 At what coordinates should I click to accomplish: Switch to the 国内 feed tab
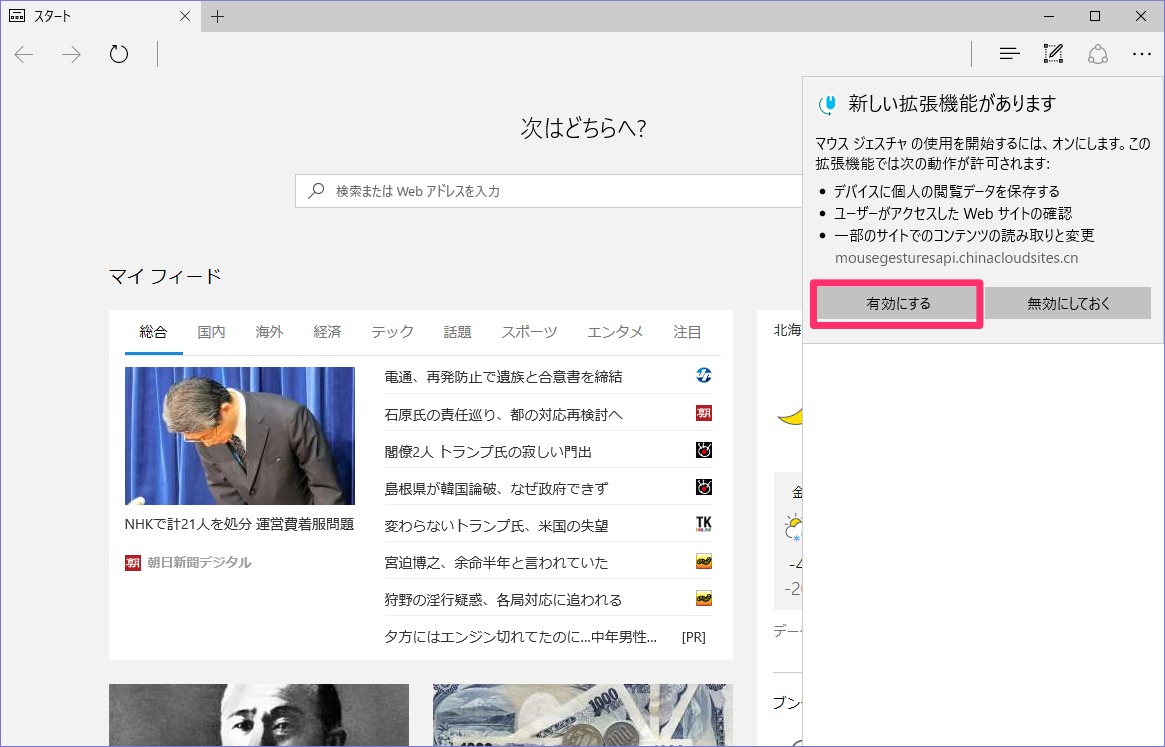[211, 332]
